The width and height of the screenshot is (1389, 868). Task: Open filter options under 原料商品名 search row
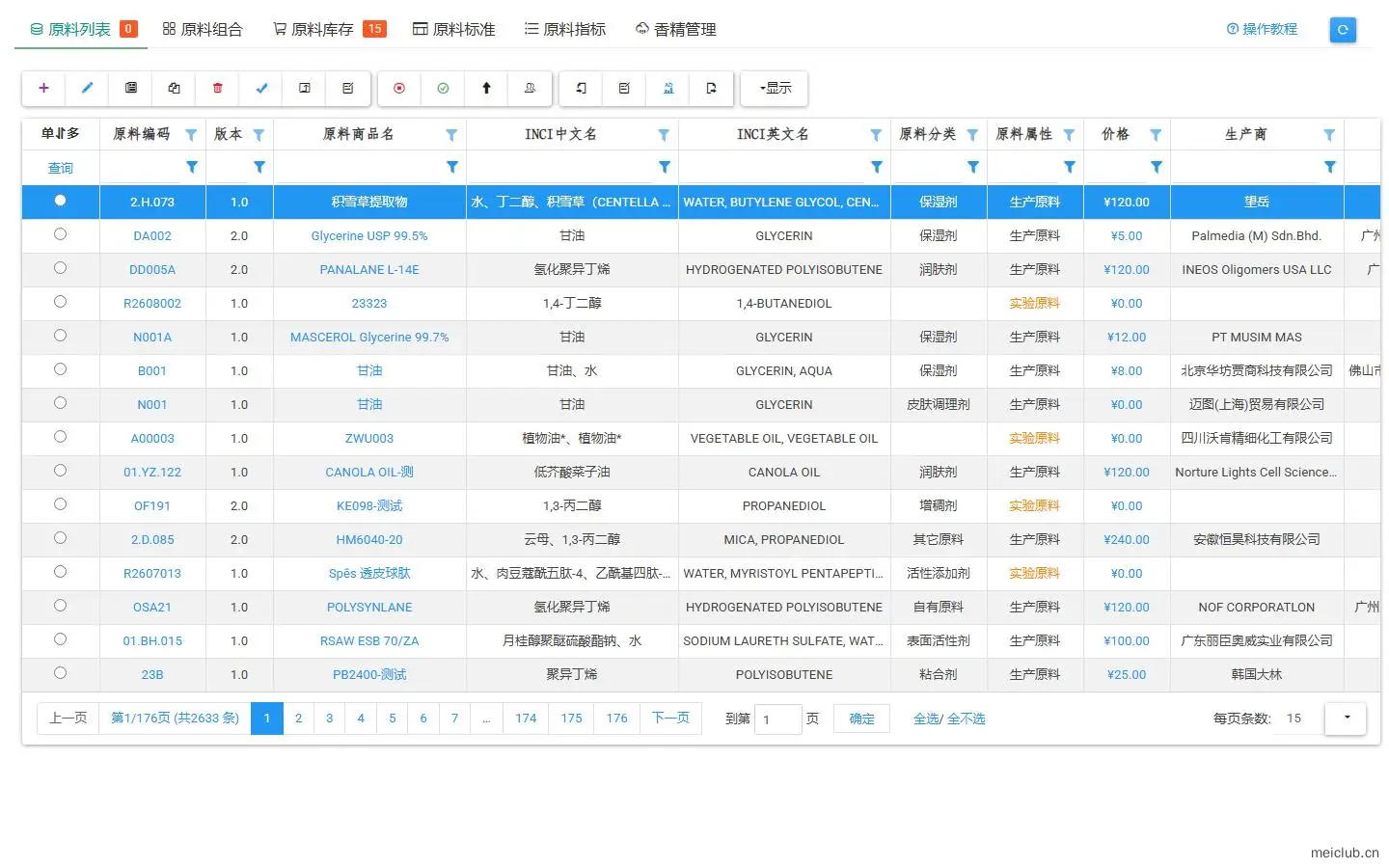coord(452,167)
